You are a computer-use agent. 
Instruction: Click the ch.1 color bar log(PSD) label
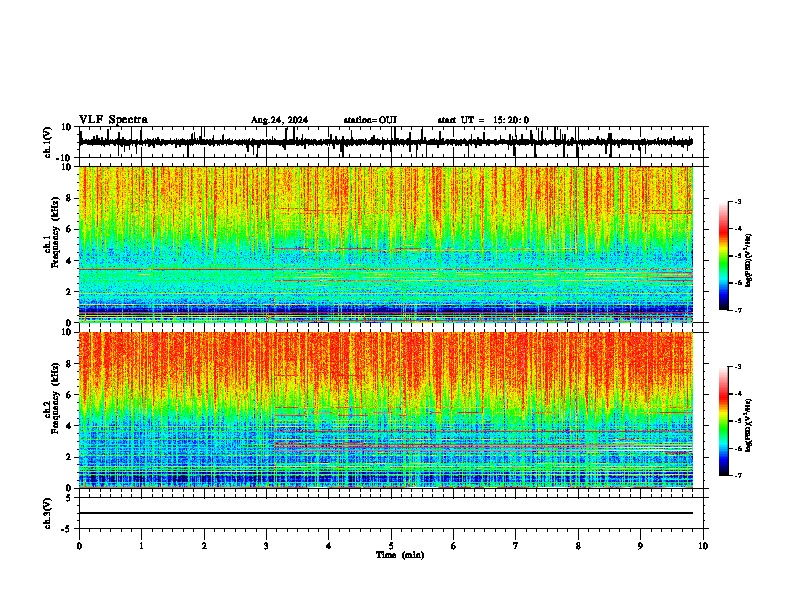748,260
